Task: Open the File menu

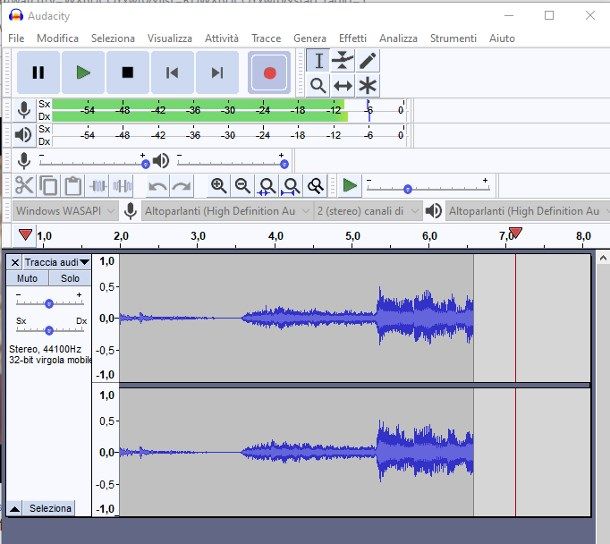Action: [16, 38]
